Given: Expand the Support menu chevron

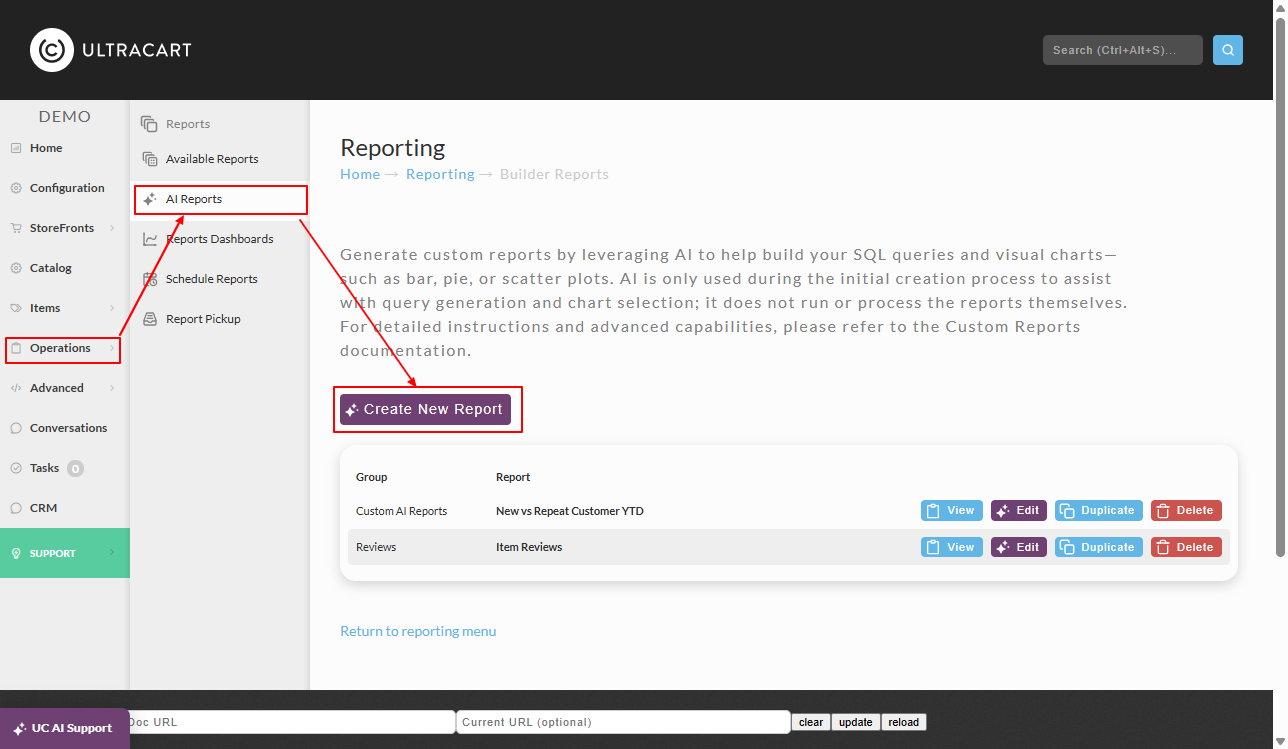Looking at the screenshot, I should point(112,553).
